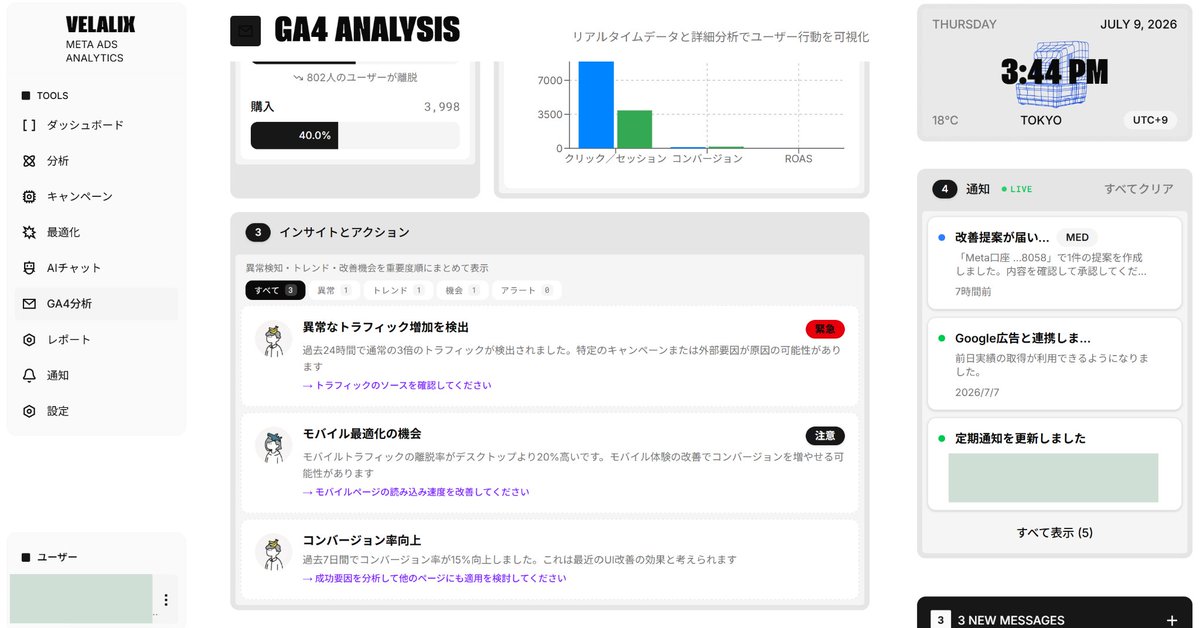Click the AIチャット bot icon
The height and width of the screenshot is (628, 1200).
(29, 268)
